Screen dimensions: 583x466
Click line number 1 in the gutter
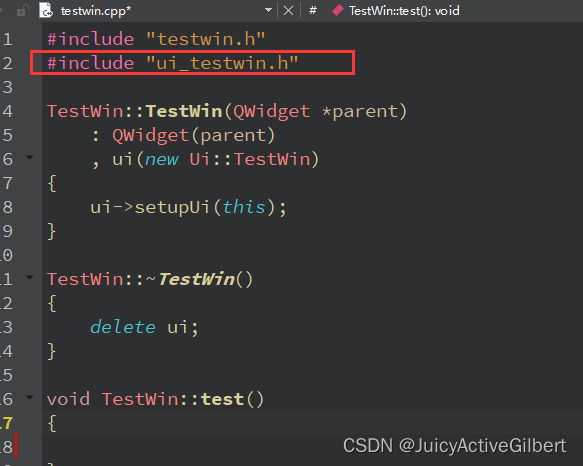click(7, 39)
